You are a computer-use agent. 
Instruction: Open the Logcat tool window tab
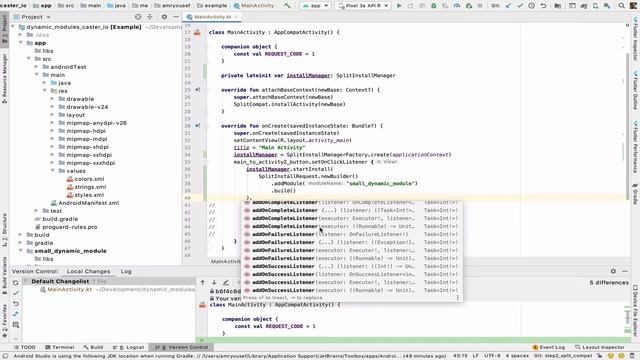tap(129, 347)
